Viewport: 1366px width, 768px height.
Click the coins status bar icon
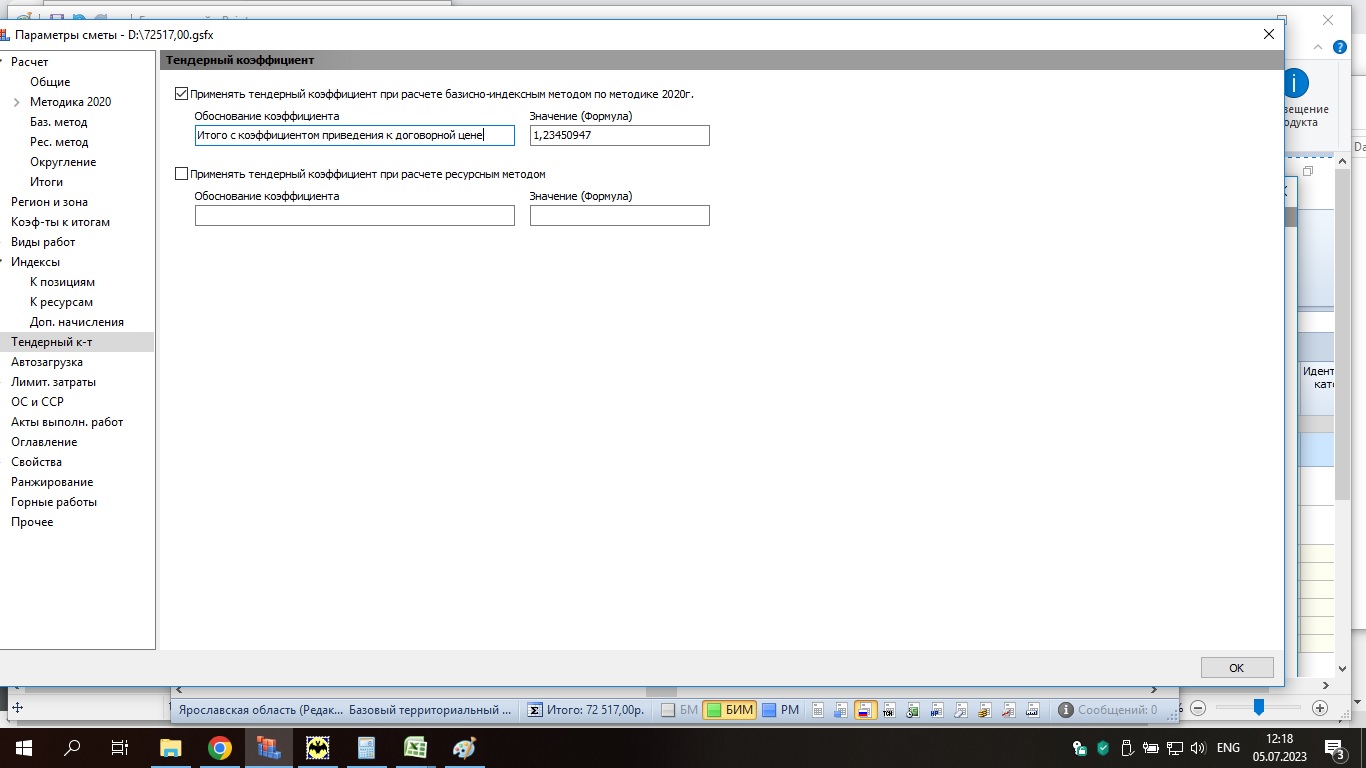(984, 710)
